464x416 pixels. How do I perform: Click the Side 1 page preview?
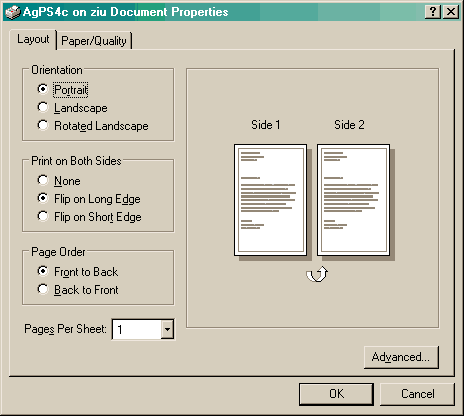[x=270, y=200]
